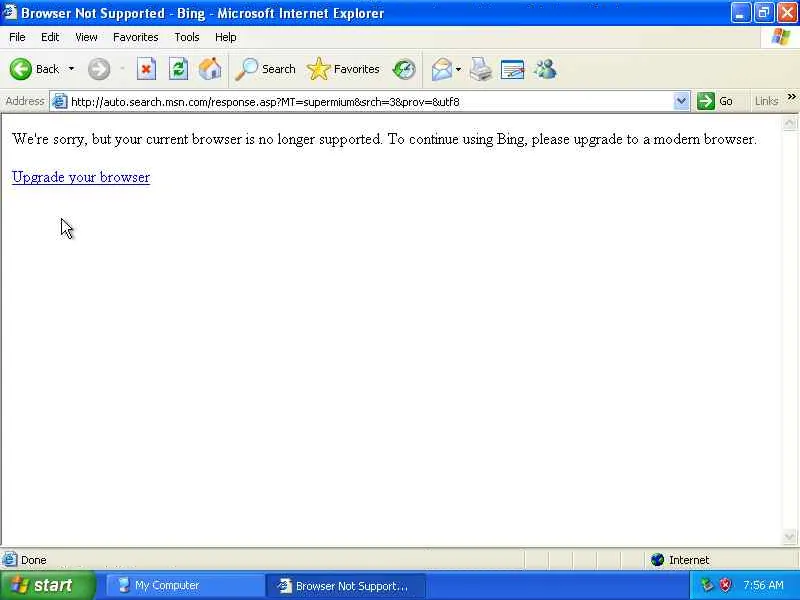Click the Links toolbar label

point(766,101)
